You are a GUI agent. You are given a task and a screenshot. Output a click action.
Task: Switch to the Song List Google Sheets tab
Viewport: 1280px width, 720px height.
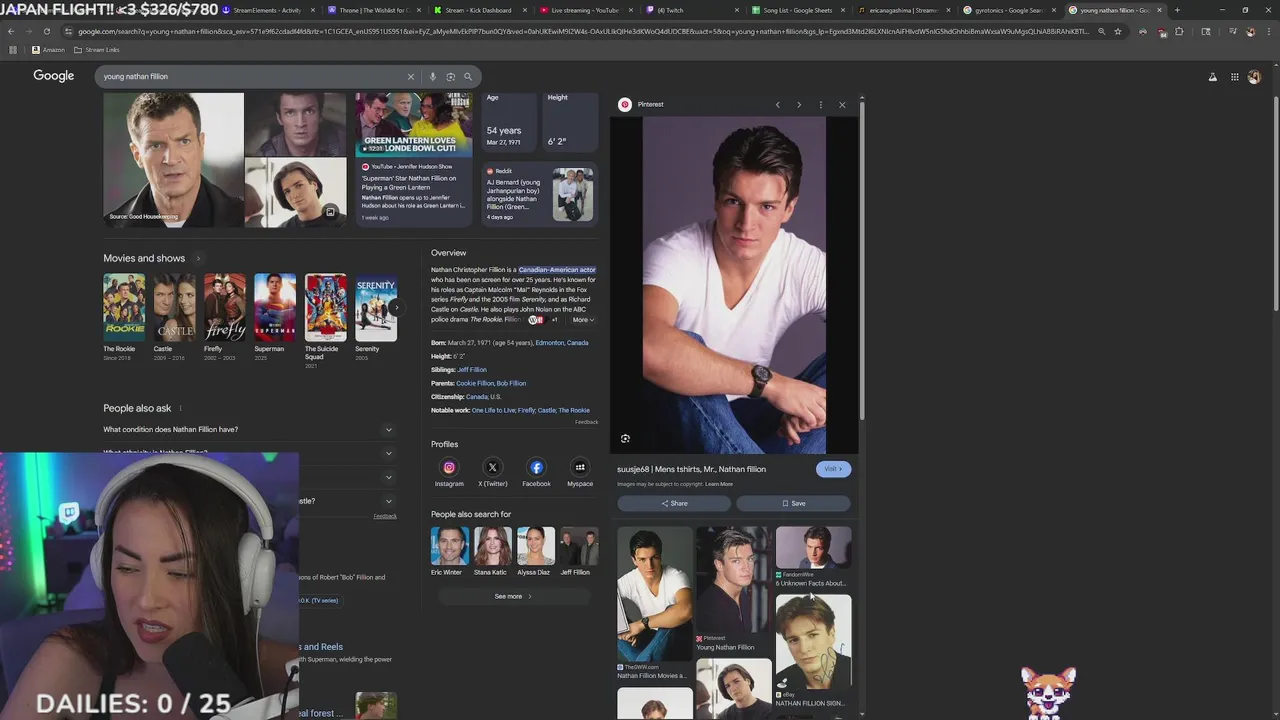(797, 10)
